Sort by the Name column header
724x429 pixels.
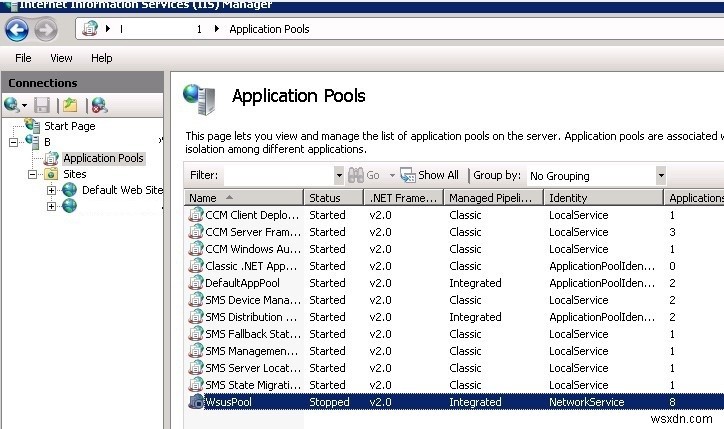244,198
